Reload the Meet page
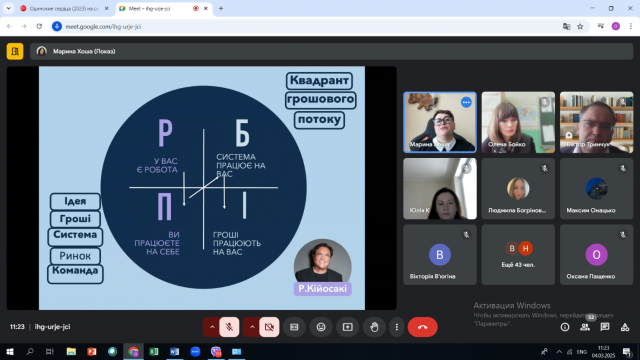The height and width of the screenshot is (360, 640). (x=39, y=26)
